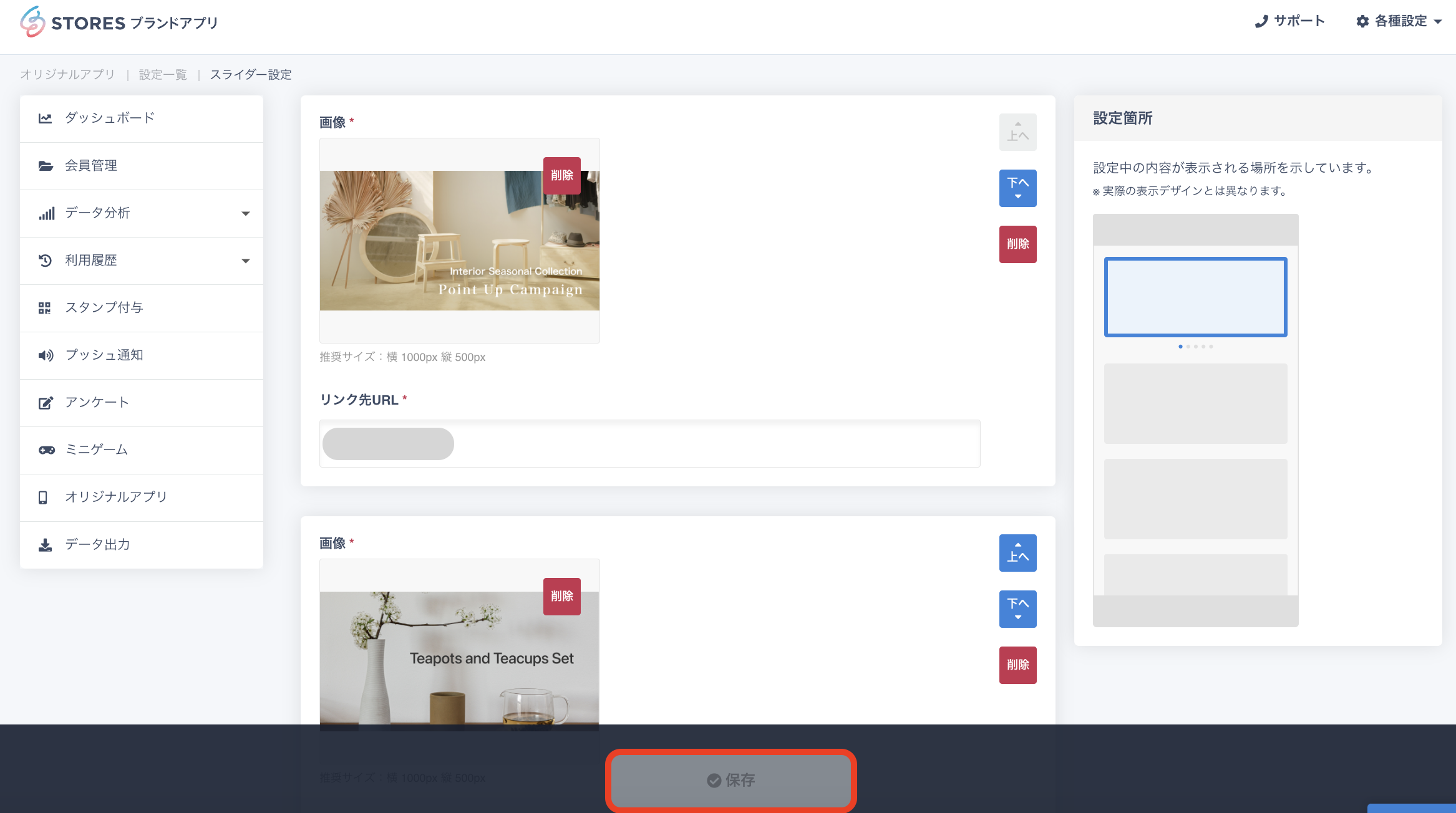Click the 利用履歴 history icon
This screenshot has width=1456, height=813.
(x=45, y=261)
